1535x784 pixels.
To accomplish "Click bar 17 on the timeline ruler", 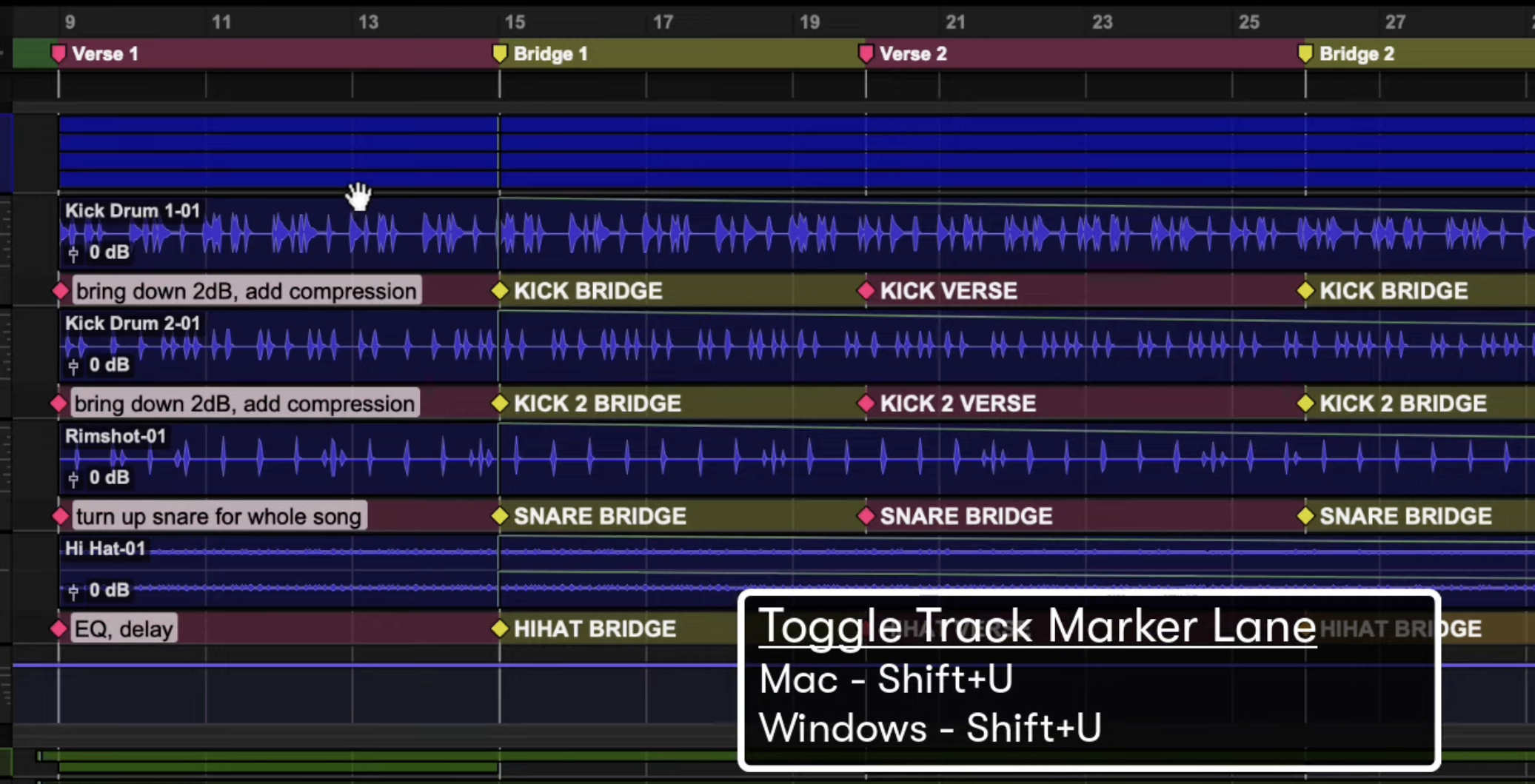I will click(663, 22).
